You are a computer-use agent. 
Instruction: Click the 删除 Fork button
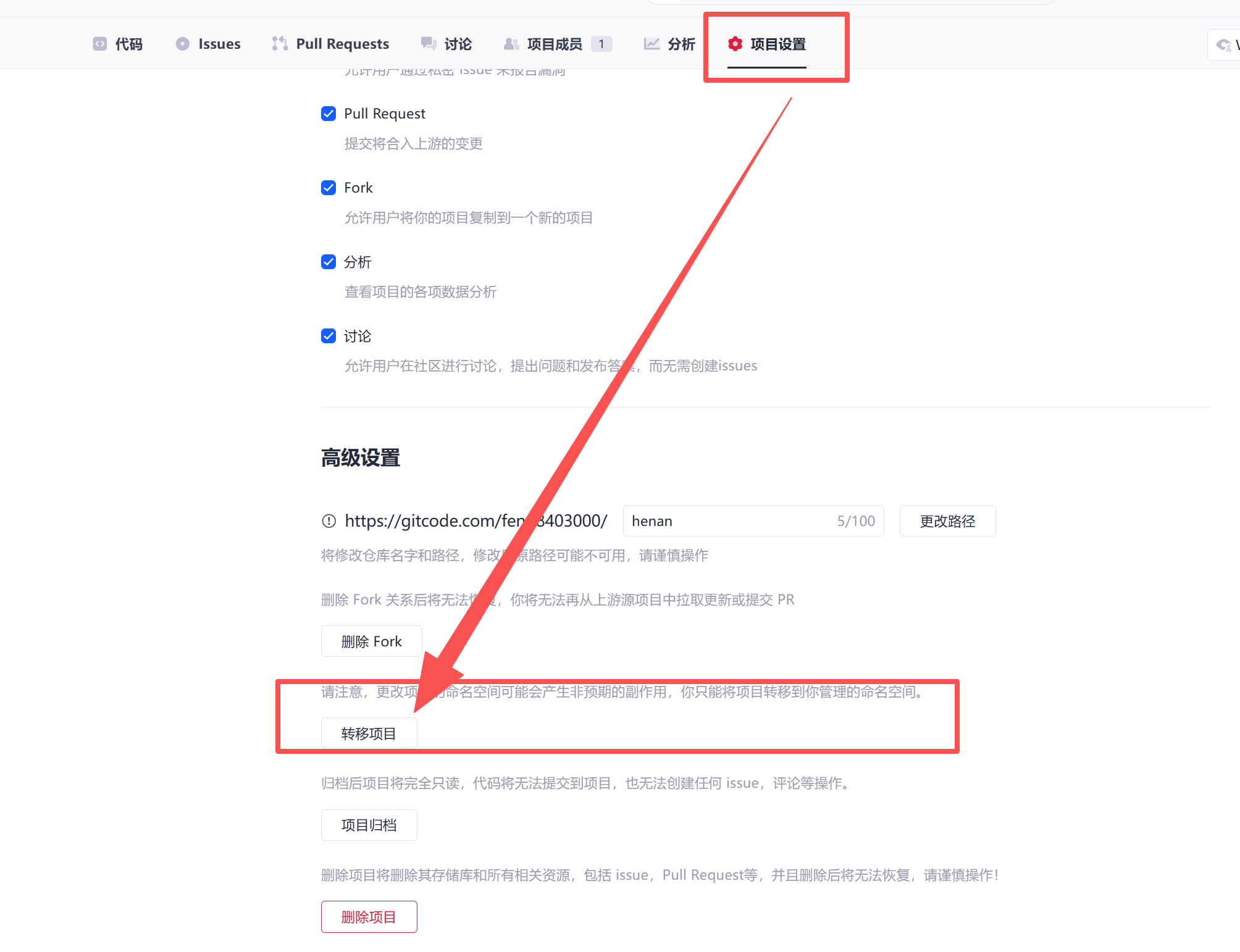coord(371,641)
